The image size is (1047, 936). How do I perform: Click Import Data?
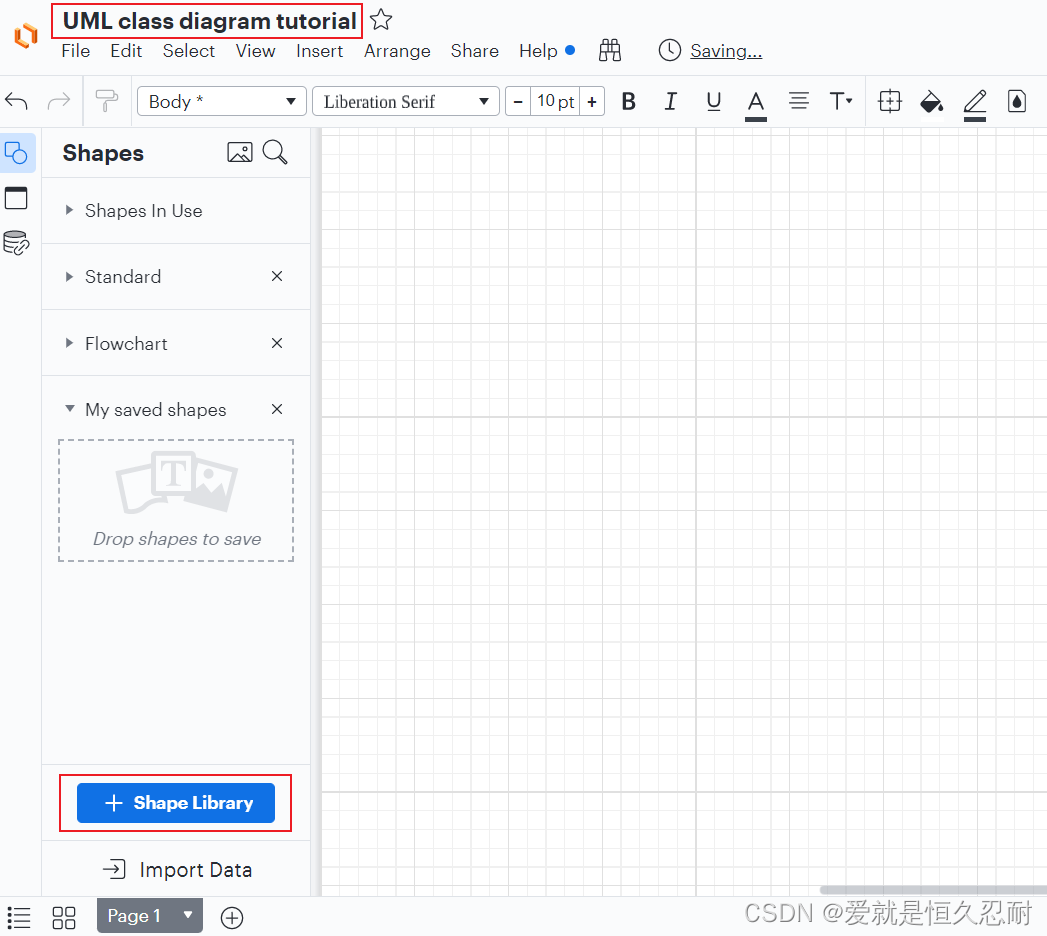click(177, 870)
